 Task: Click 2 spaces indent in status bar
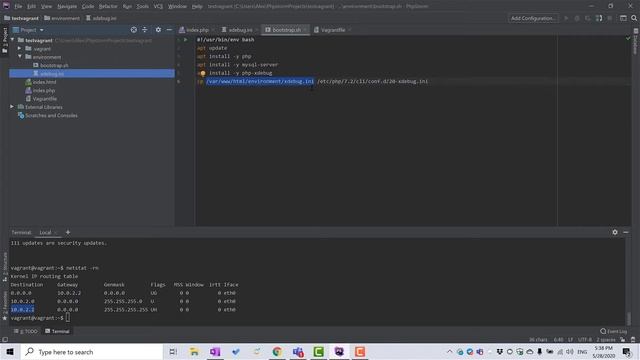point(605,340)
